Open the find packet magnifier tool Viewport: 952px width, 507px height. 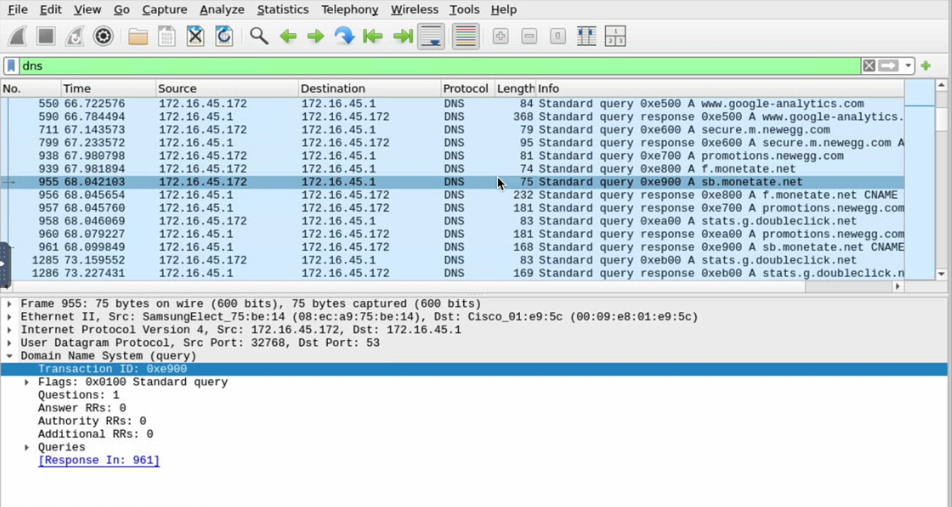(x=259, y=37)
